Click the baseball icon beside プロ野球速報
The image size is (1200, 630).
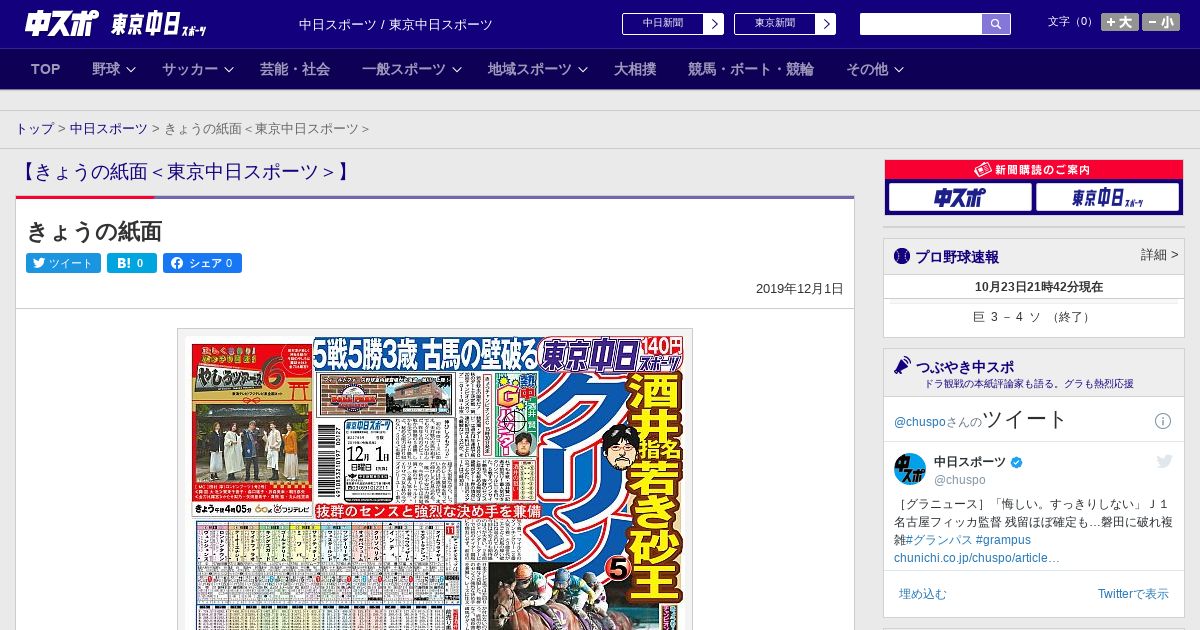pos(902,256)
